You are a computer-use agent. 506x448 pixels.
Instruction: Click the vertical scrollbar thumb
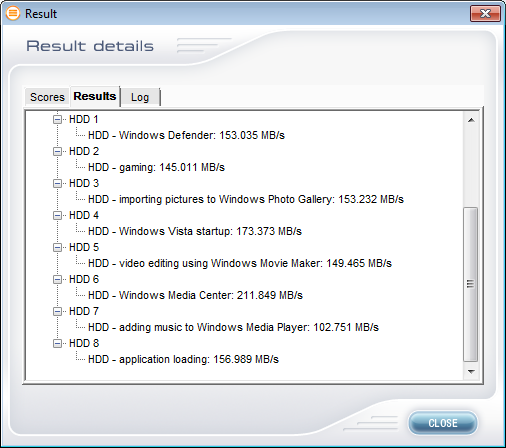click(x=471, y=284)
